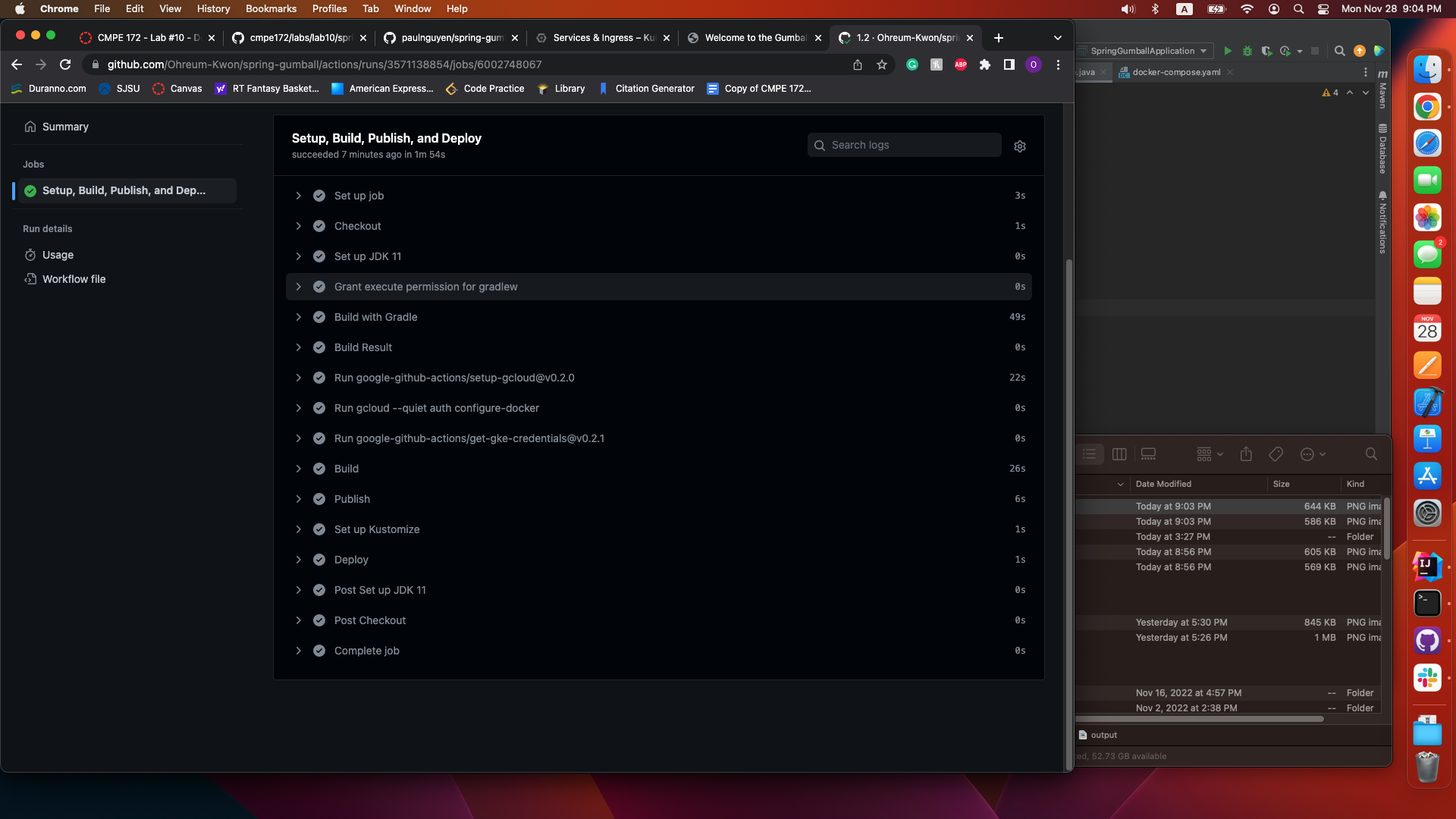Open log settings gear icon
This screenshot has height=819, width=1456.
1020,146
